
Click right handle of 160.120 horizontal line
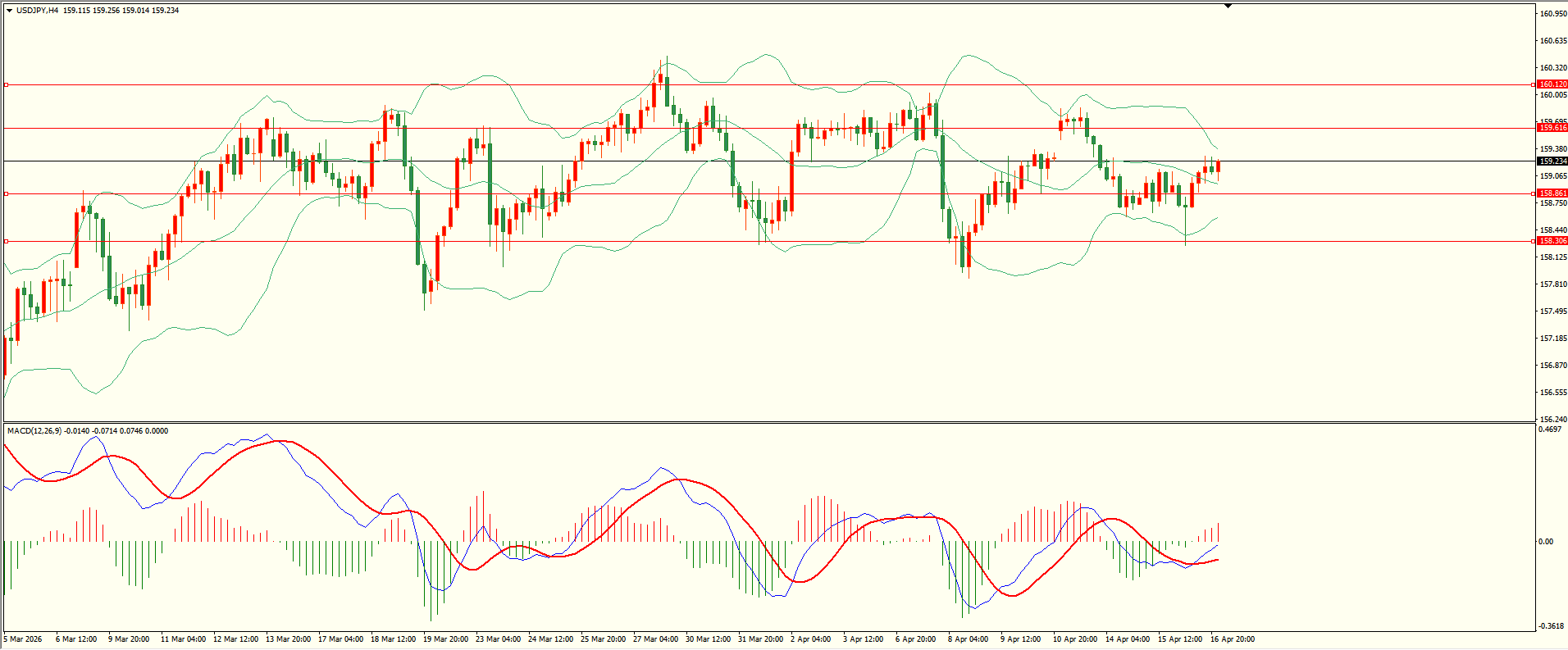point(1534,84)
